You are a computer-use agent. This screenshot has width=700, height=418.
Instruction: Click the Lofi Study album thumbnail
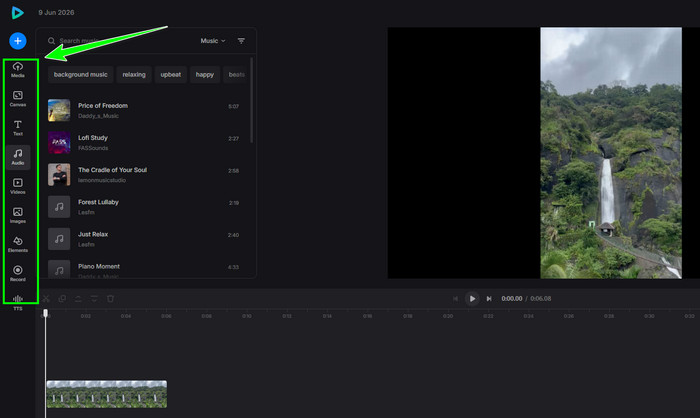(x=59, y=142)
